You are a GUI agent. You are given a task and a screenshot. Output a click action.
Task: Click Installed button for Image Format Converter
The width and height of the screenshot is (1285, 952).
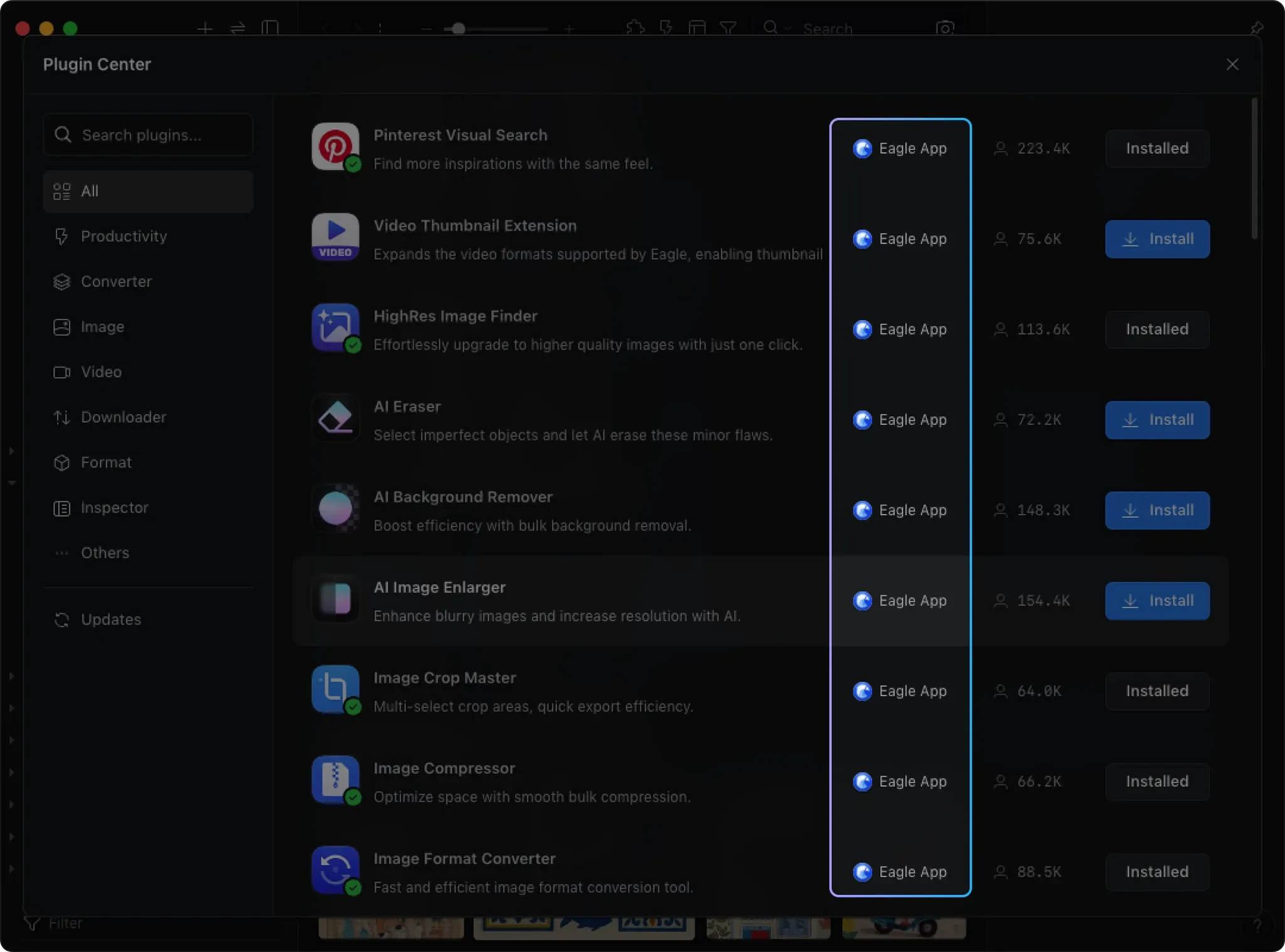tap(1157, 872)
